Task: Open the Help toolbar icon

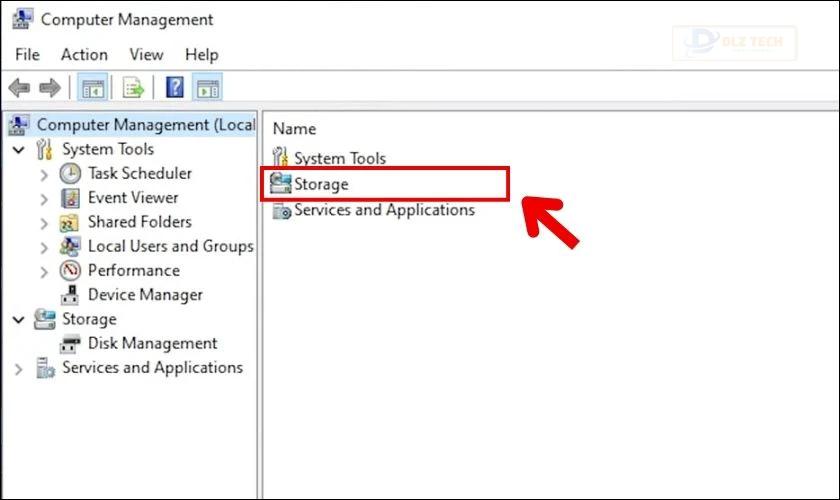Action: click(175, 87)
